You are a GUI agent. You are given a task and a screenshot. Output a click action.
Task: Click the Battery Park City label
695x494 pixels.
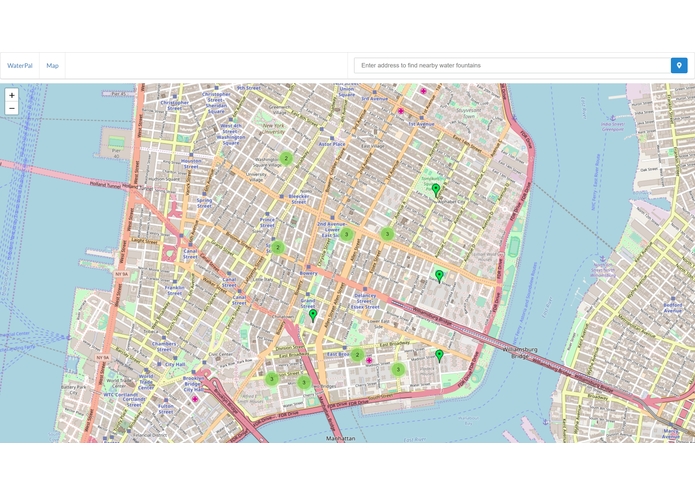coord(73,390)
